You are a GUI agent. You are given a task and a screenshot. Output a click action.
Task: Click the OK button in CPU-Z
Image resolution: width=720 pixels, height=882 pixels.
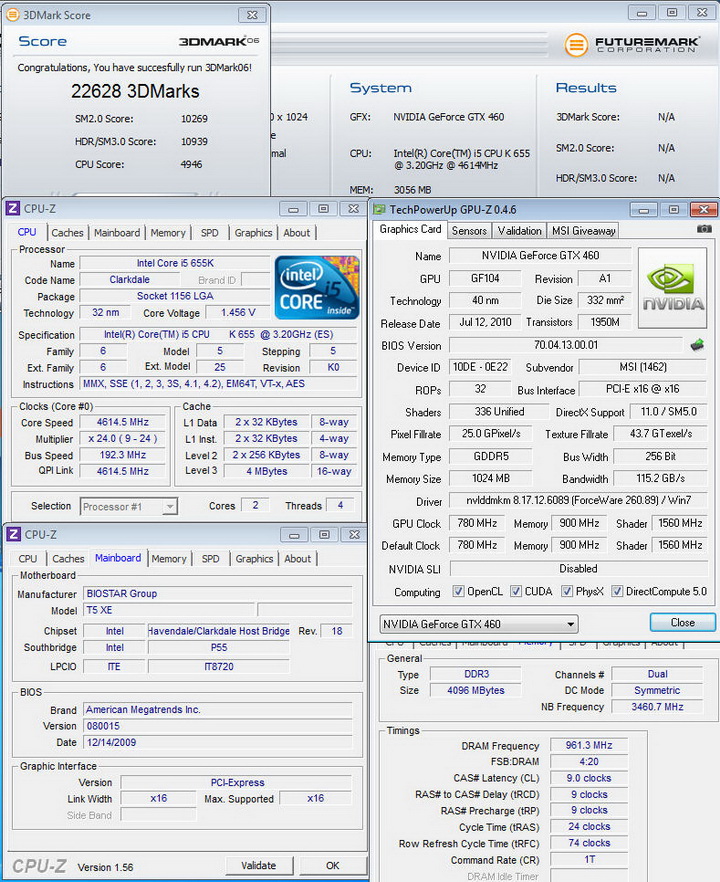pos(332,865)
